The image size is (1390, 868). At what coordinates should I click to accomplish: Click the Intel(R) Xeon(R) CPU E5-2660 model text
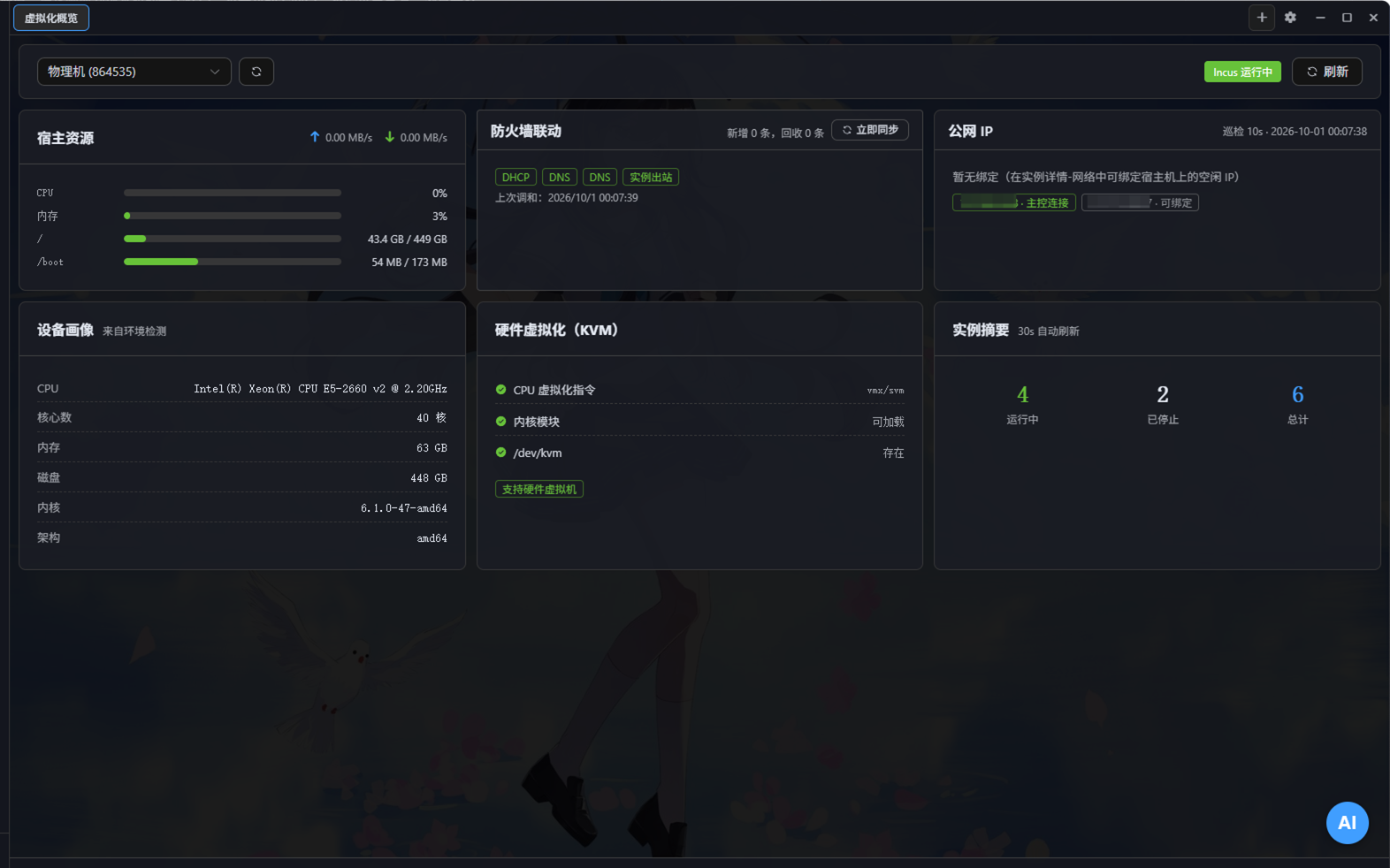[320, 389]
